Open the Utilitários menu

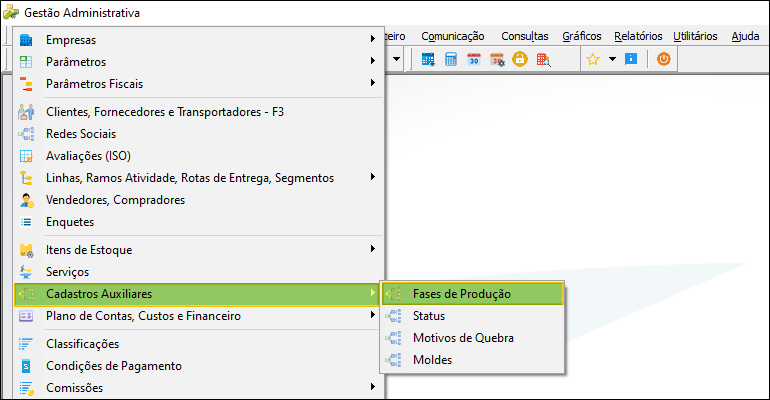[x=695, y=36]
